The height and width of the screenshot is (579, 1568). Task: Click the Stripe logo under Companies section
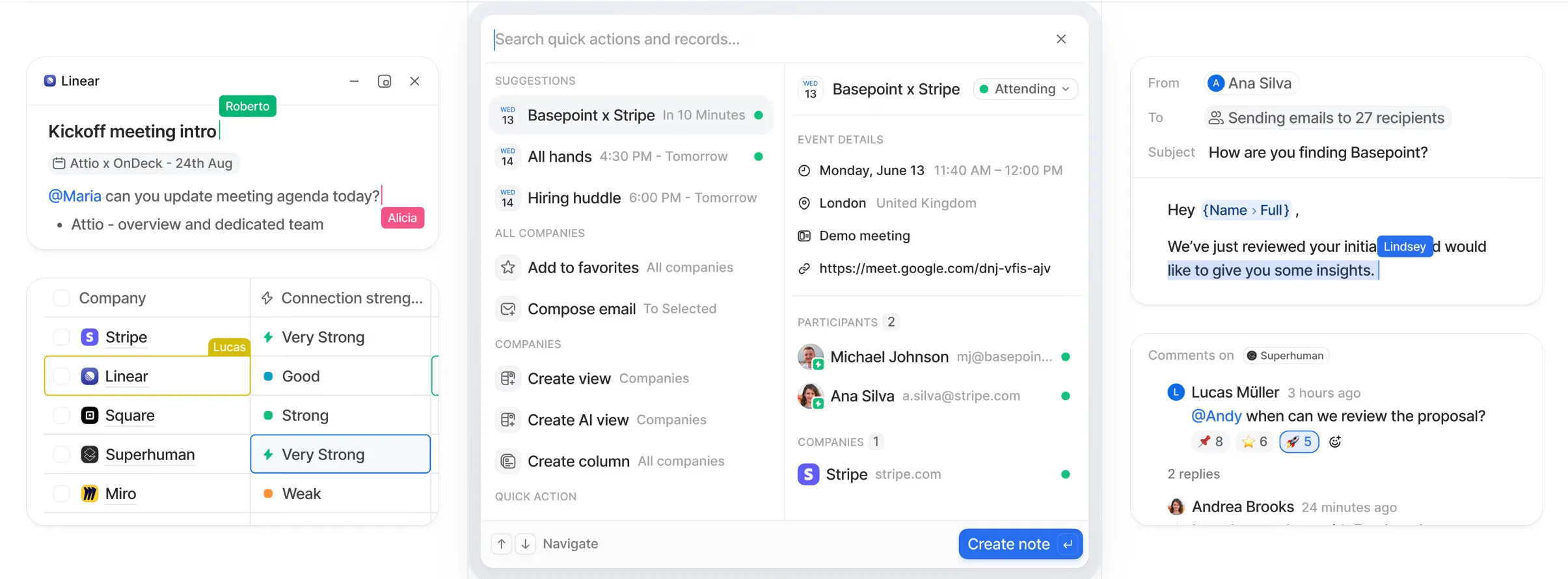click(x=808, y=474)
